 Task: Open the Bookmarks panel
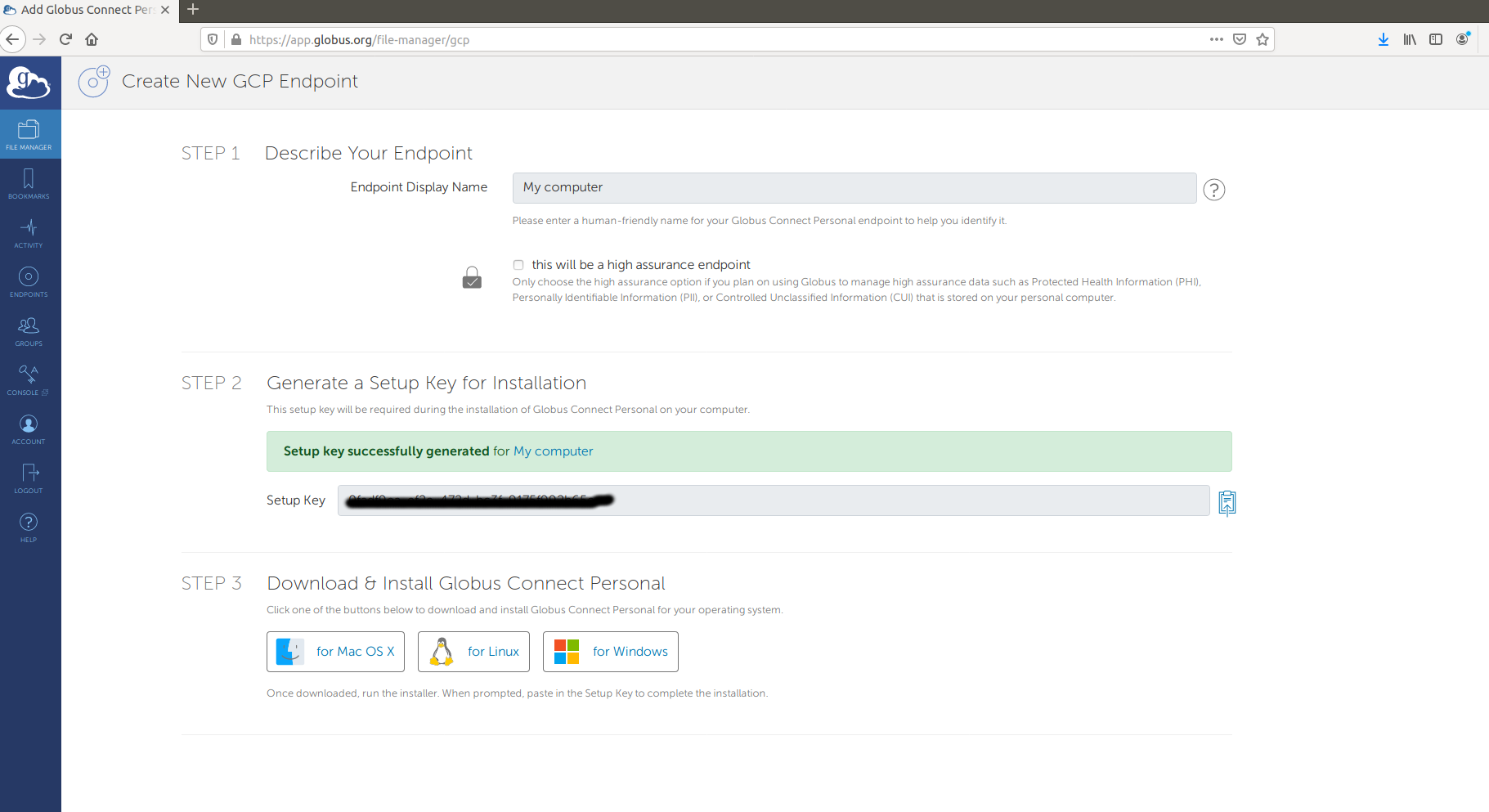(x=29, y=183)
